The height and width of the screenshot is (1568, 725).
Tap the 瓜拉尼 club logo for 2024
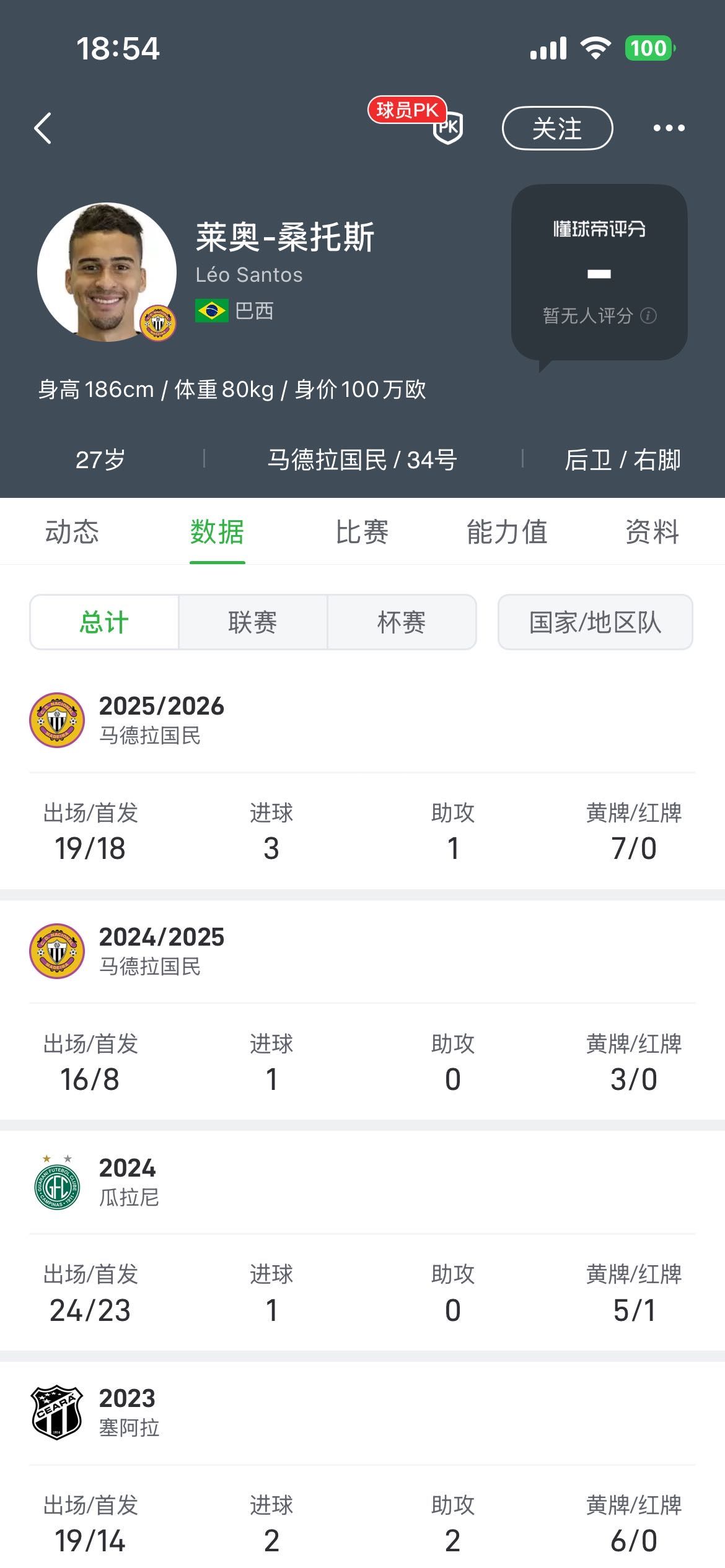coord(57,1182)
